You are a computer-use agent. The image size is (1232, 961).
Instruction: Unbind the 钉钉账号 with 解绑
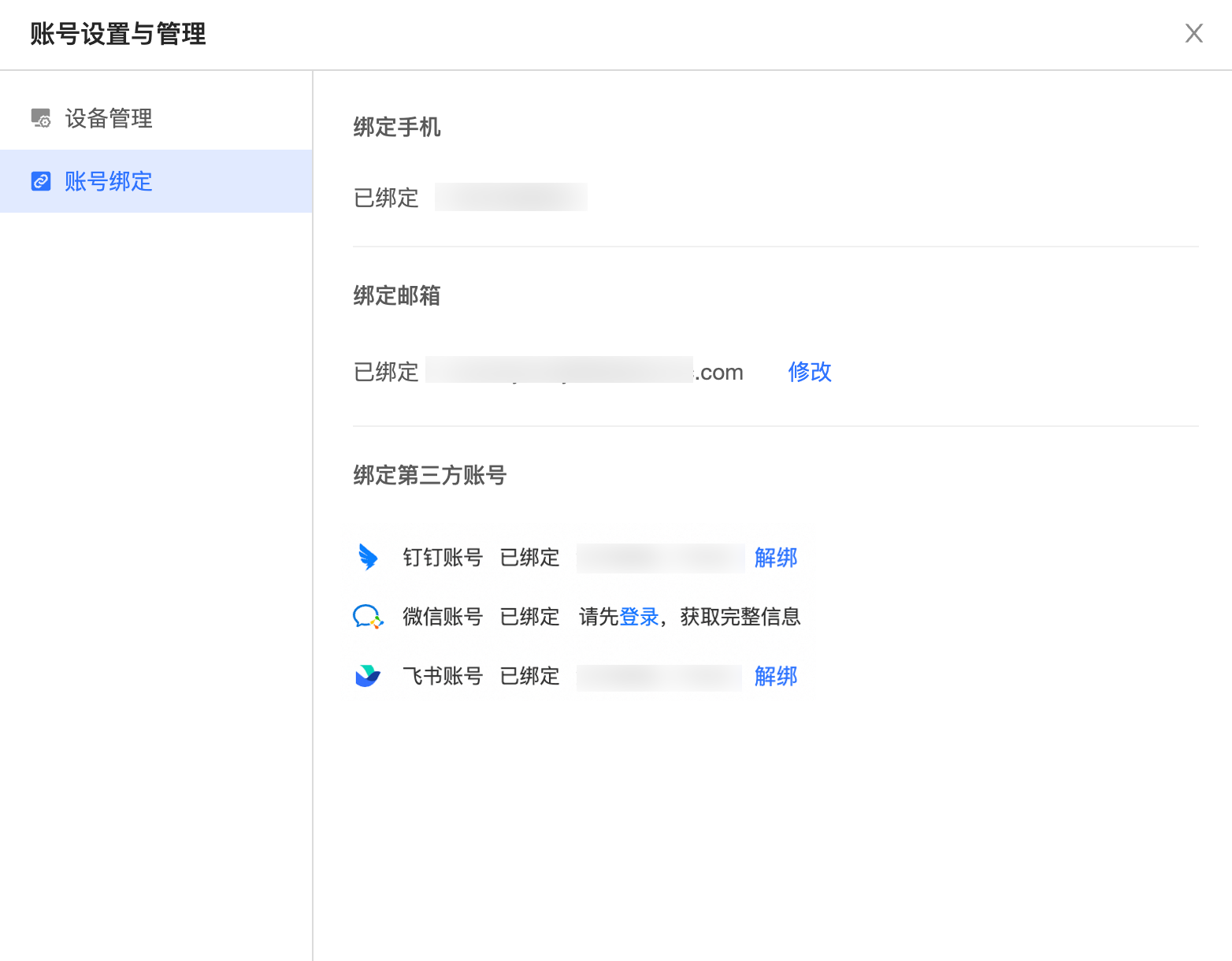[776, 558]
